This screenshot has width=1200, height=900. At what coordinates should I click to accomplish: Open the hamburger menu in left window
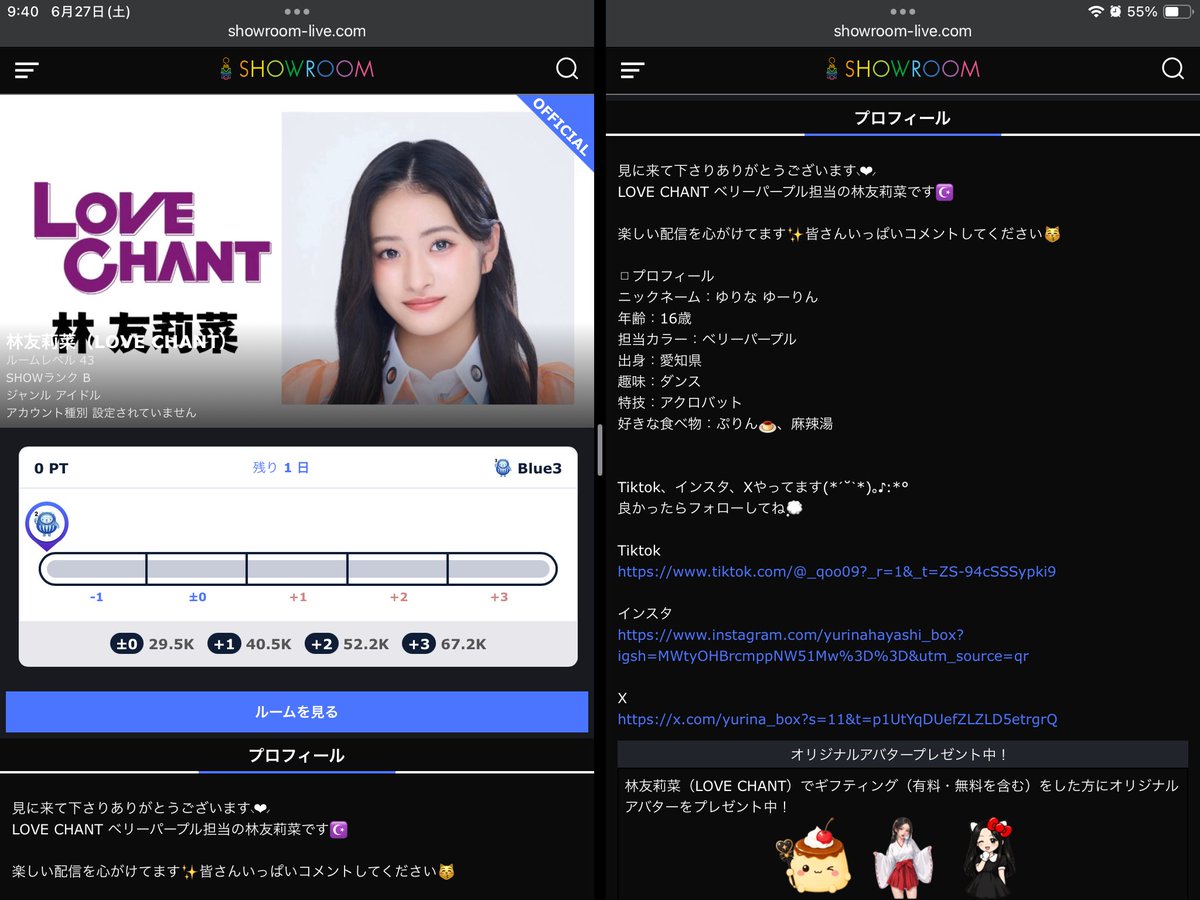[27, 70]
